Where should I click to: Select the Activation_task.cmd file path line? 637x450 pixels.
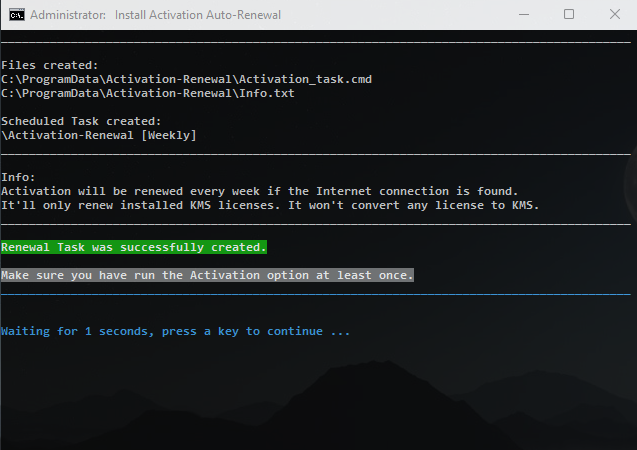pyautogui.click(x=186, y=78)
